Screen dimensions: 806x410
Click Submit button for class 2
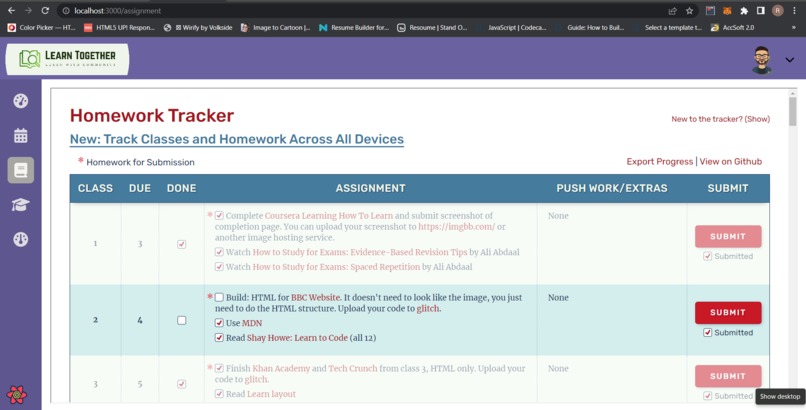tap(728, 312)
